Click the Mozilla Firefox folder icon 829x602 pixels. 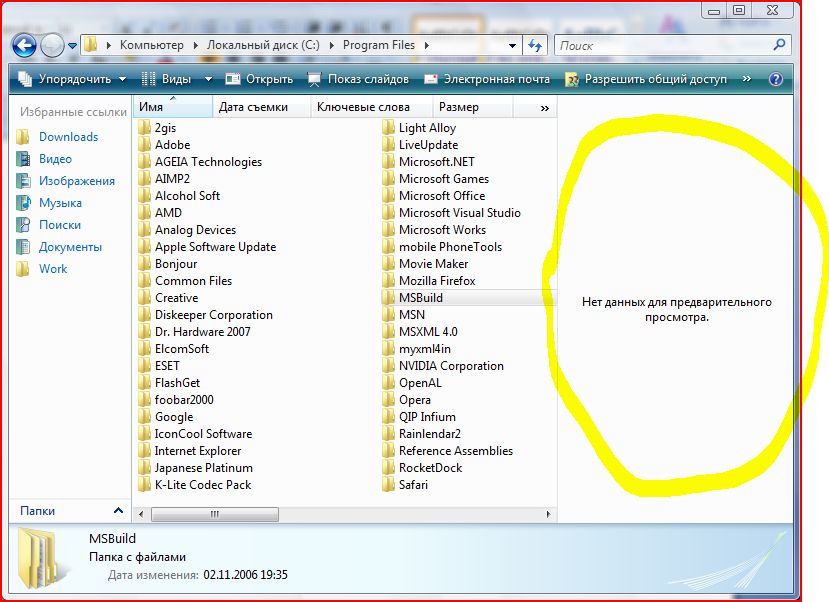click(389, 281)
